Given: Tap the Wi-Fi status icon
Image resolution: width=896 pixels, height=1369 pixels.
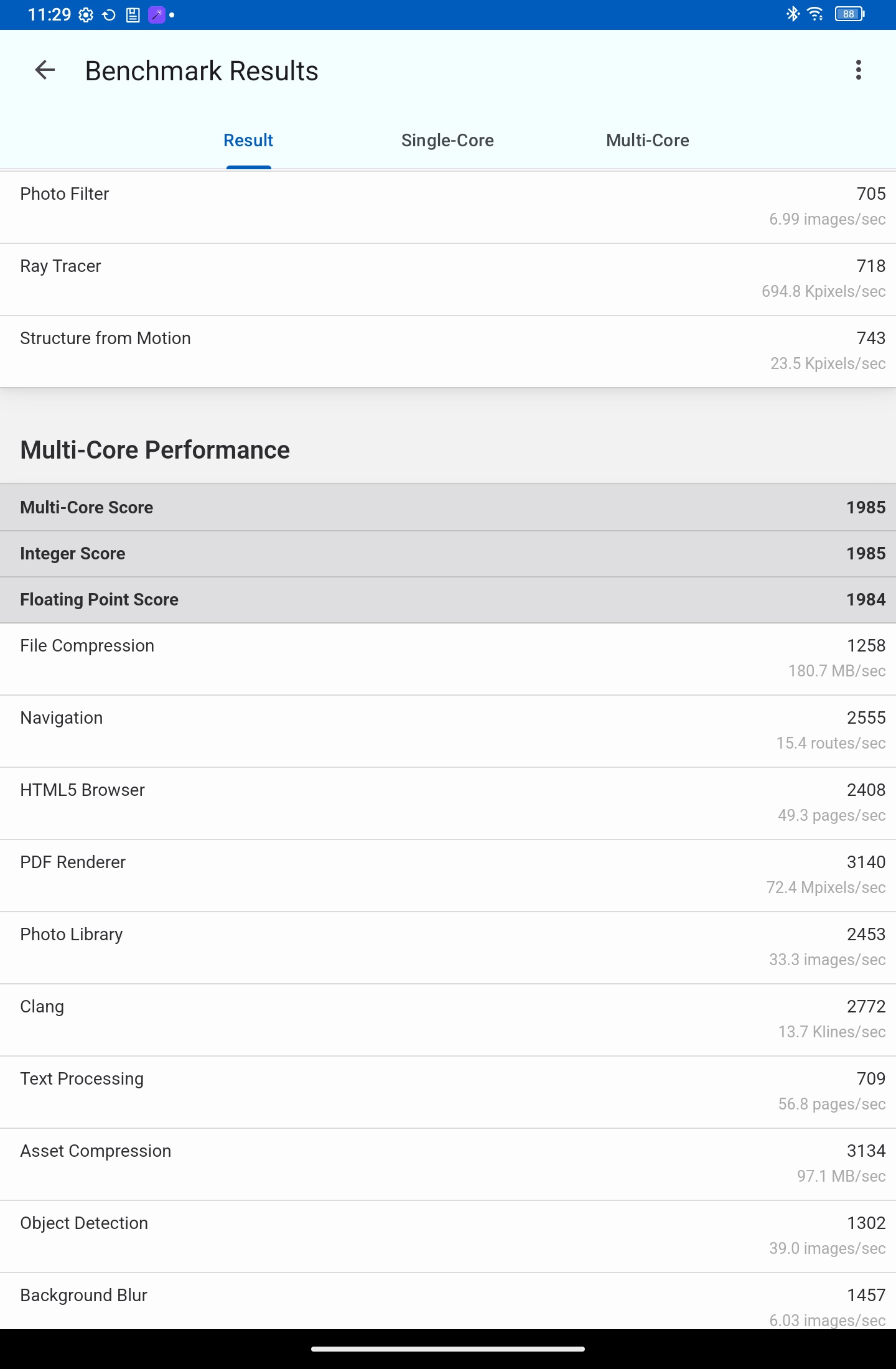Looking at the screenshot, I should tap(815, 14).
